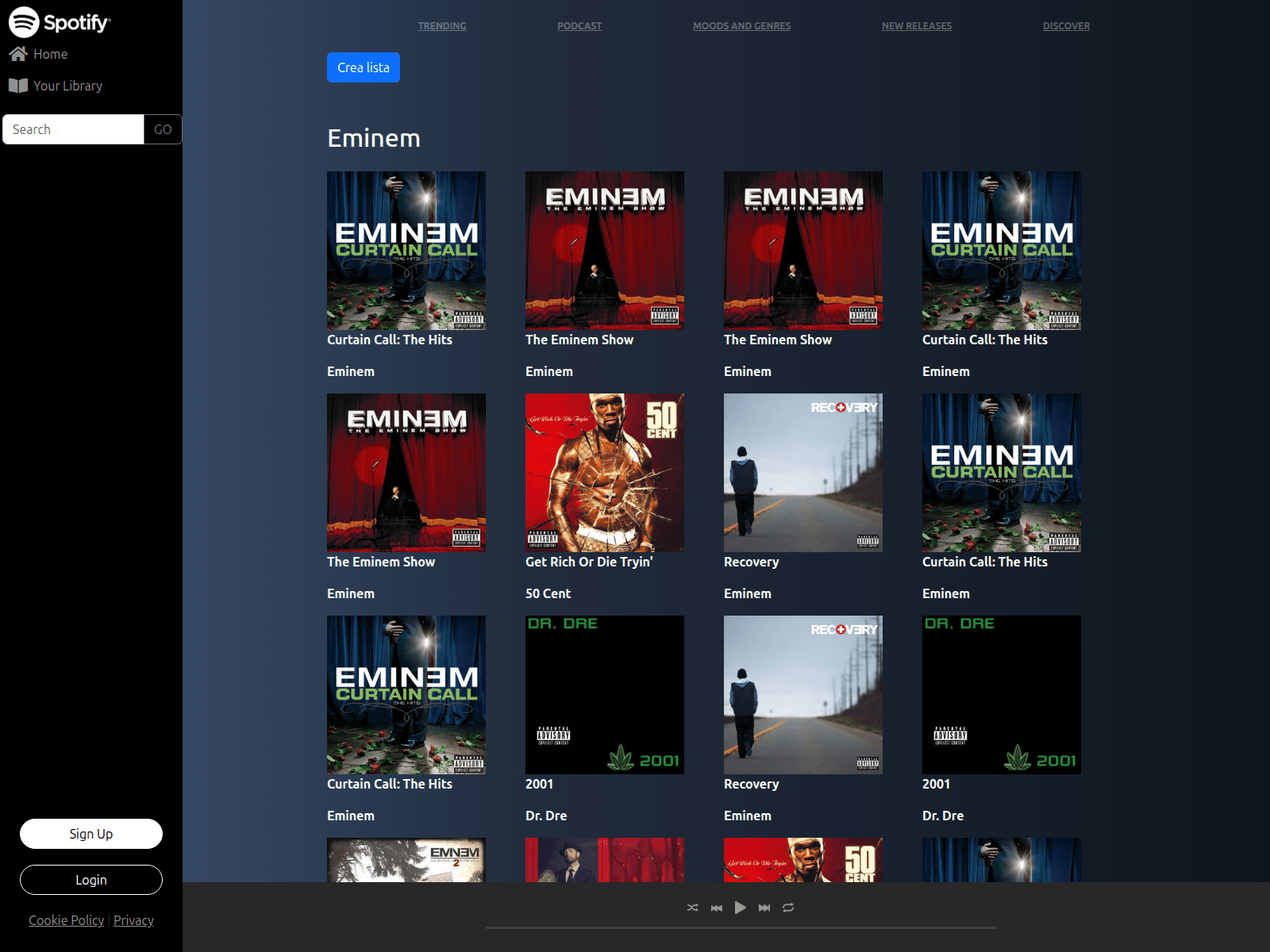1270x952 pixels.
Task: View the Privacy policy
Action: click(x=133, y=919)
